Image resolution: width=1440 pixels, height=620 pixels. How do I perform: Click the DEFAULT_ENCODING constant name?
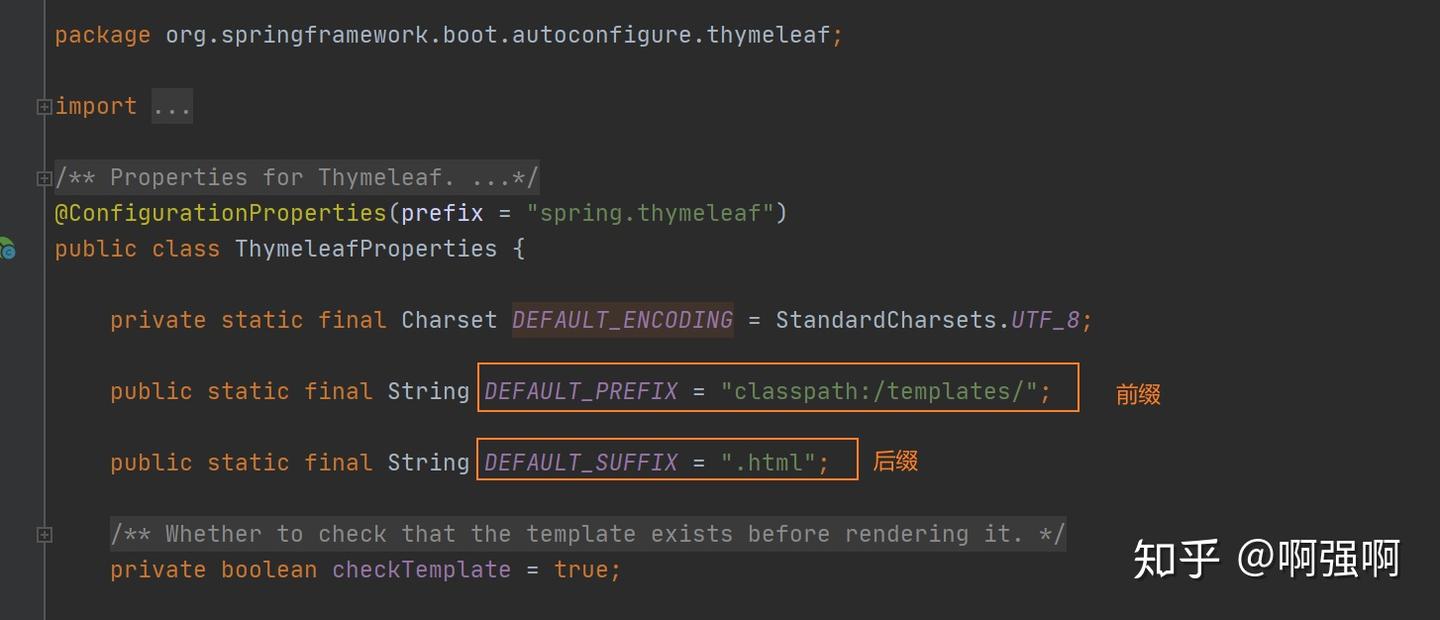pyautogui.click(x=622, y=320)
